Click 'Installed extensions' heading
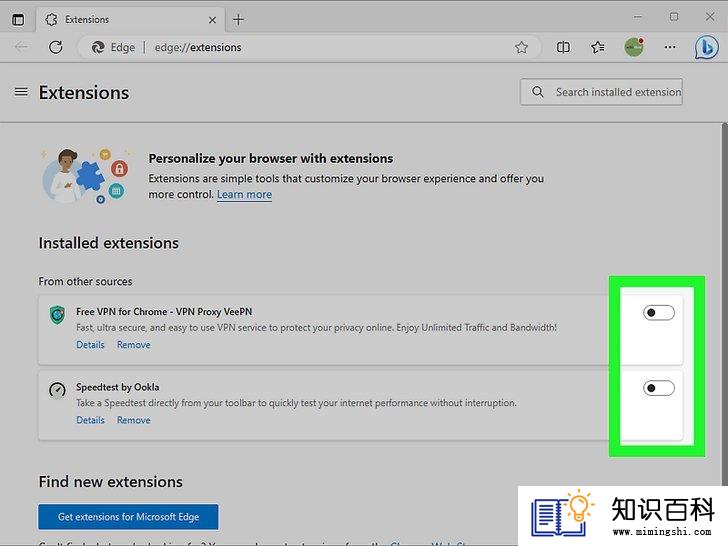The image size is (728, 546). pyautogui.click(x=109, y=243)
